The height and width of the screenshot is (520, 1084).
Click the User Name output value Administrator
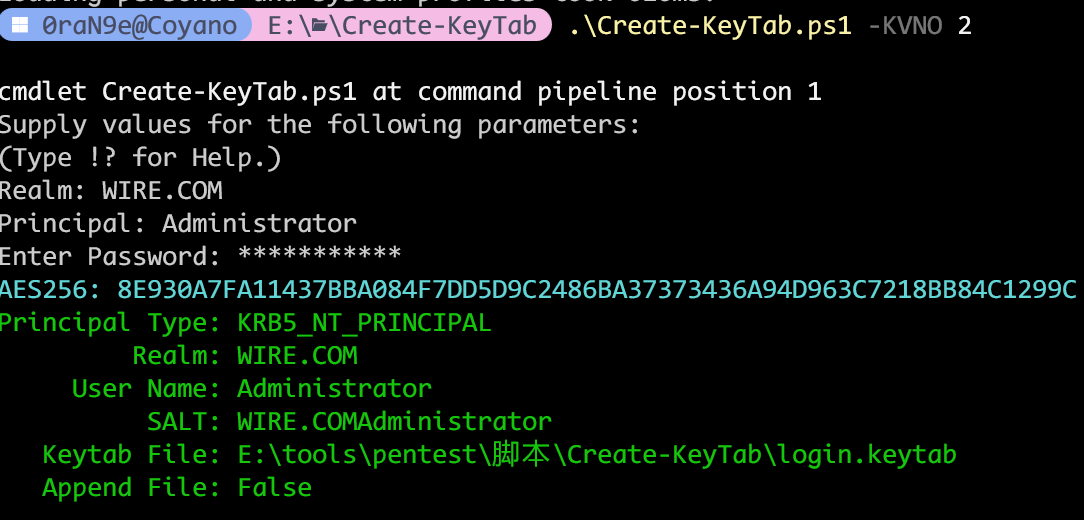click(334, 388)
